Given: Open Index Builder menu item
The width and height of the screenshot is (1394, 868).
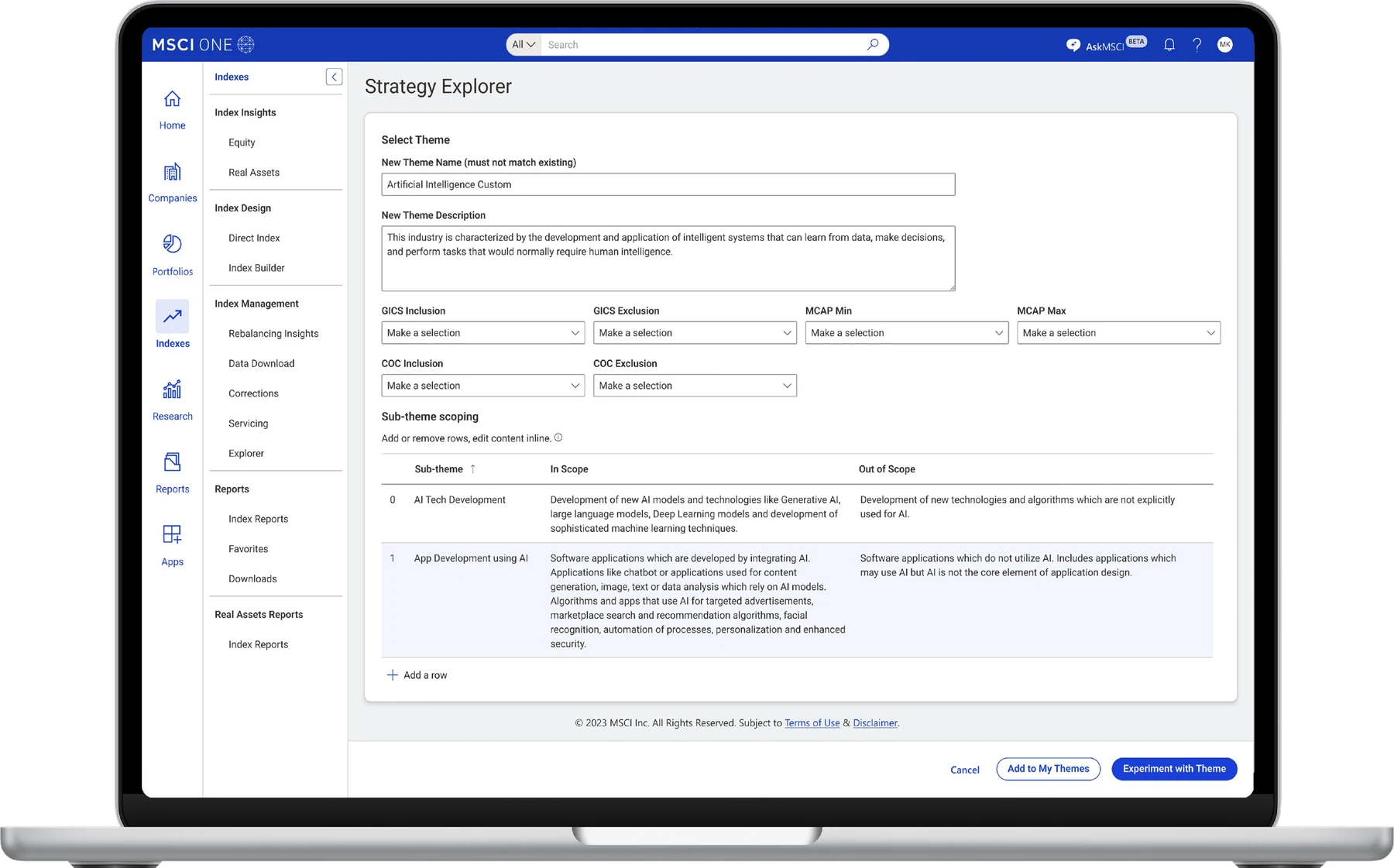Looking at the screenshot, I should pyautogui.click(x=256, y=268).
